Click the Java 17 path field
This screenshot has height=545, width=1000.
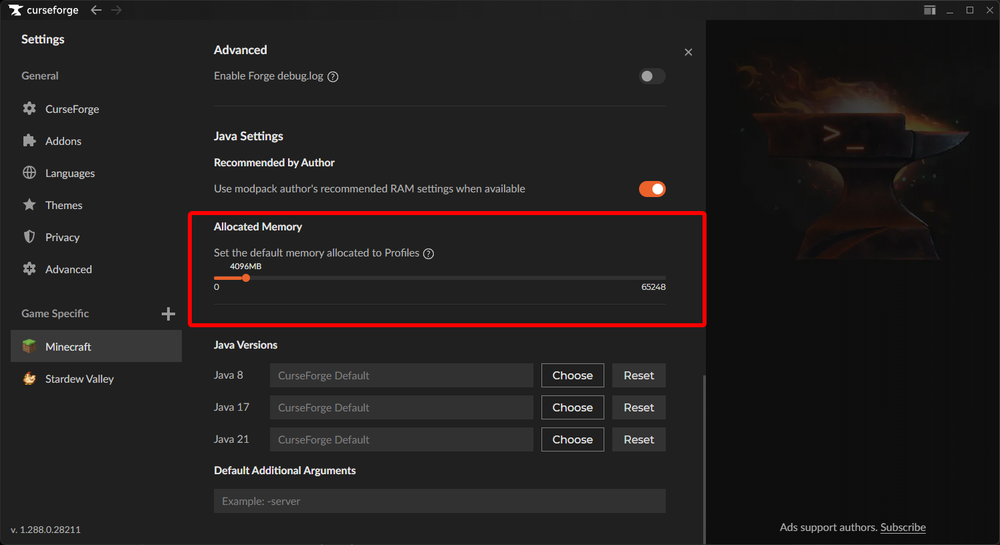tap(401, 407)
